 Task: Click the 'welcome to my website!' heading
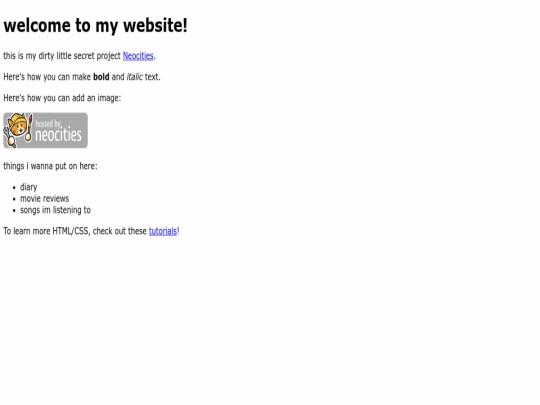(95, 25)
